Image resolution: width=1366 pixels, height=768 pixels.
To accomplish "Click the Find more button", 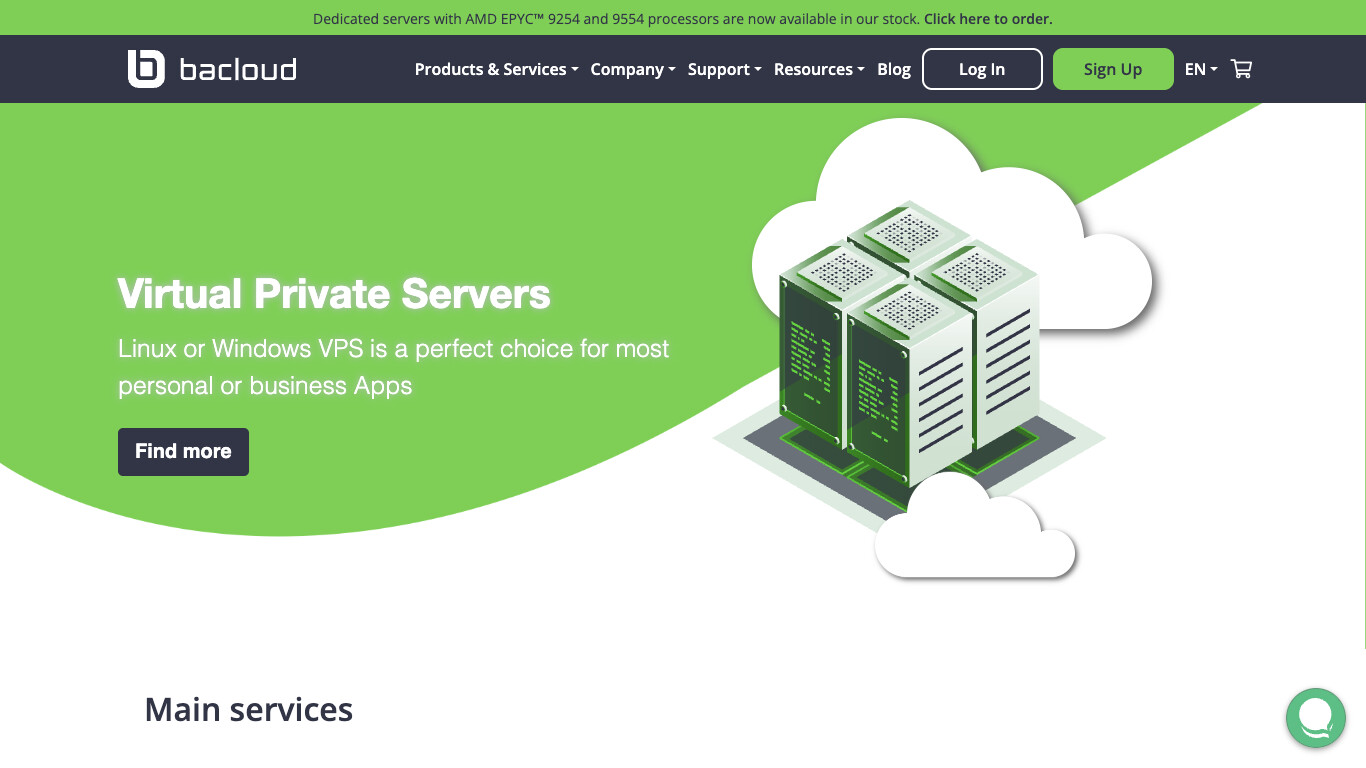I will pyautogui.click(x=183, y=451).
